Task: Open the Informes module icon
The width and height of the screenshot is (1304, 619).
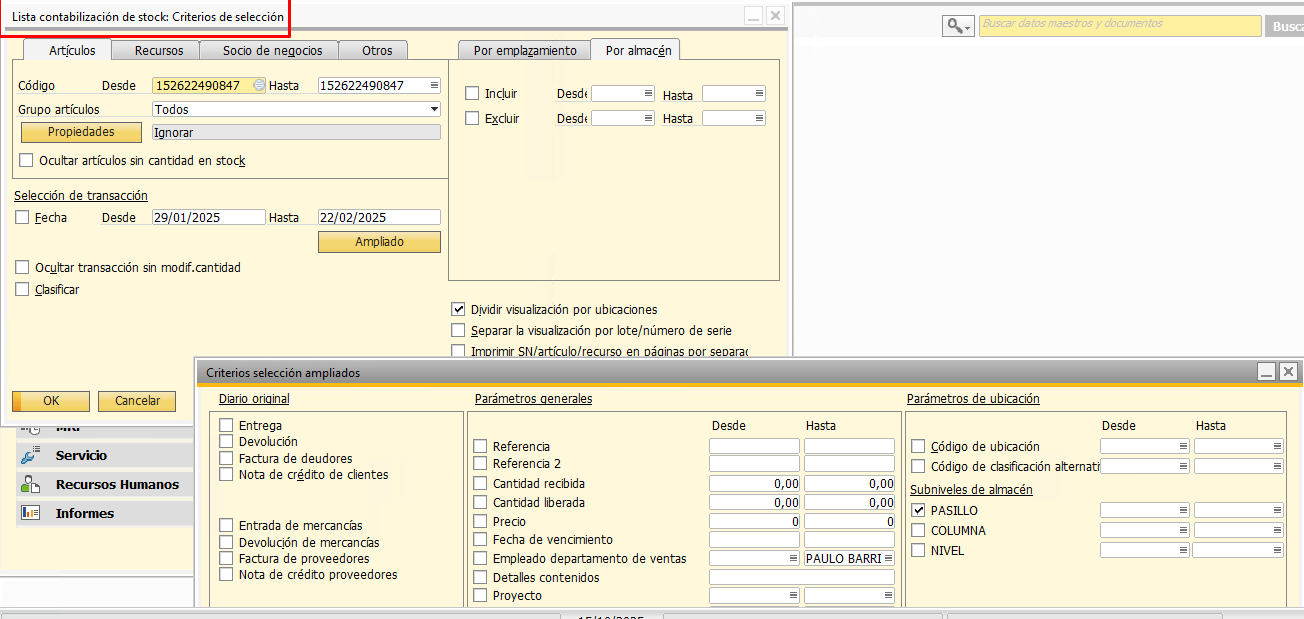Action: coord(30,513)
